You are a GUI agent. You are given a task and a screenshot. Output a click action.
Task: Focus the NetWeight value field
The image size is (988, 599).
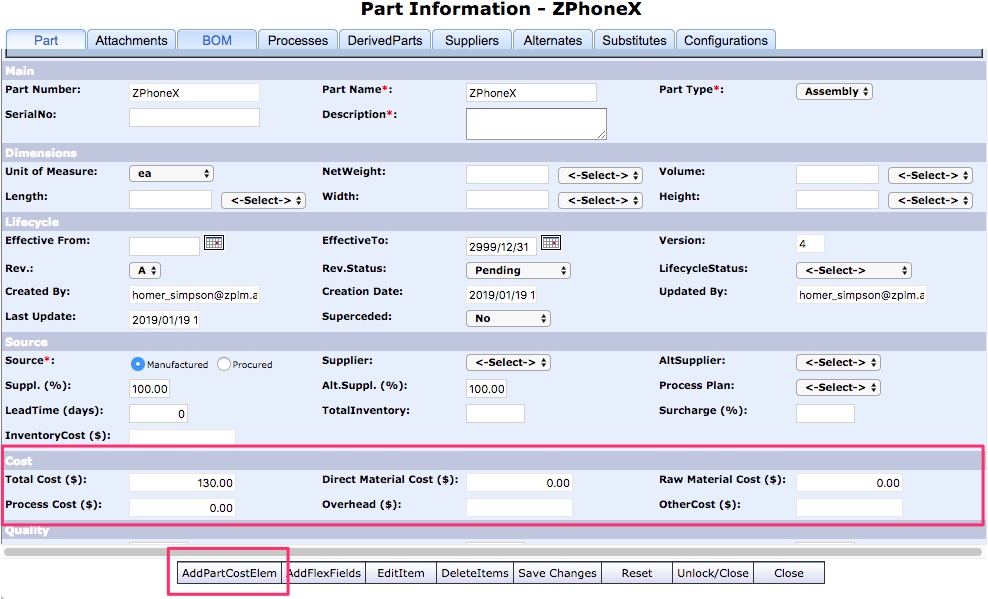coord(507,174)
